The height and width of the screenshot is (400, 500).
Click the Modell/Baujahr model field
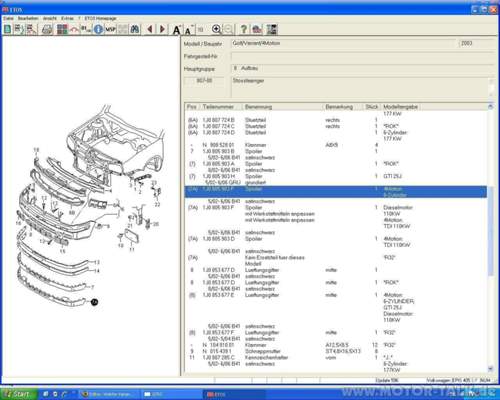[x=343, y=44]
